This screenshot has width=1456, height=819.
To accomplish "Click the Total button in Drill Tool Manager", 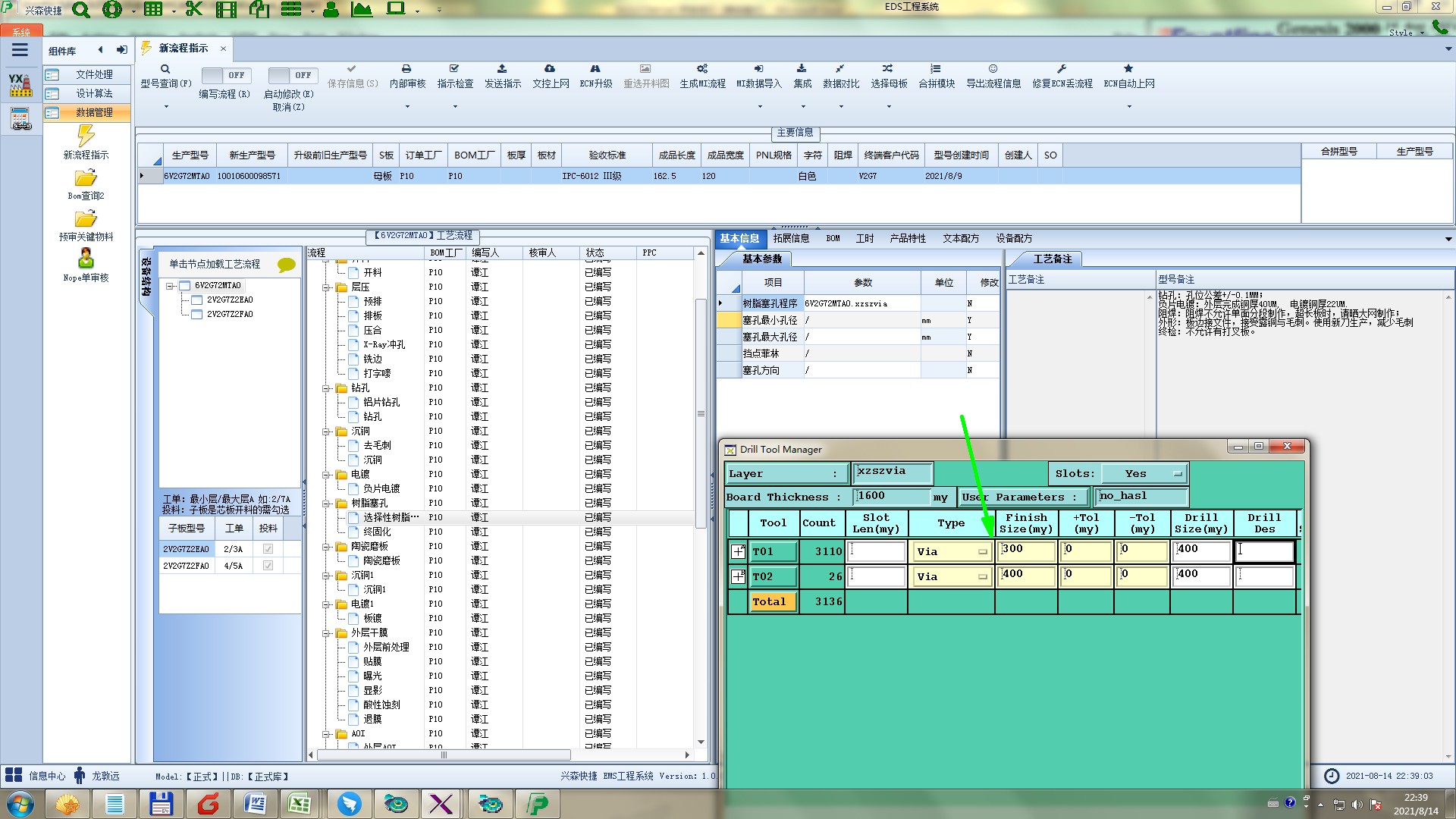I will click(772, 601).
